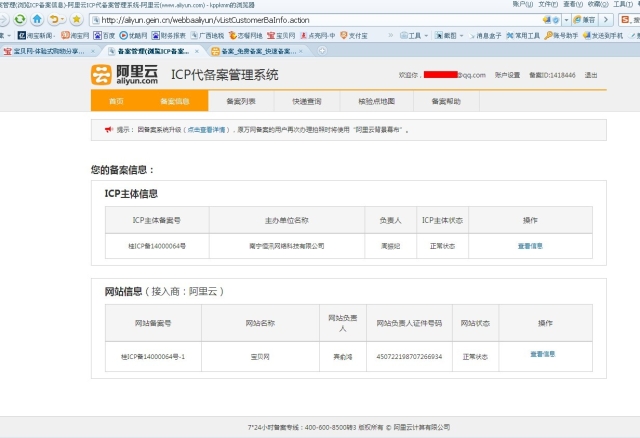Click 查看信息 link in 网站信息 table

tap(542, 354)
